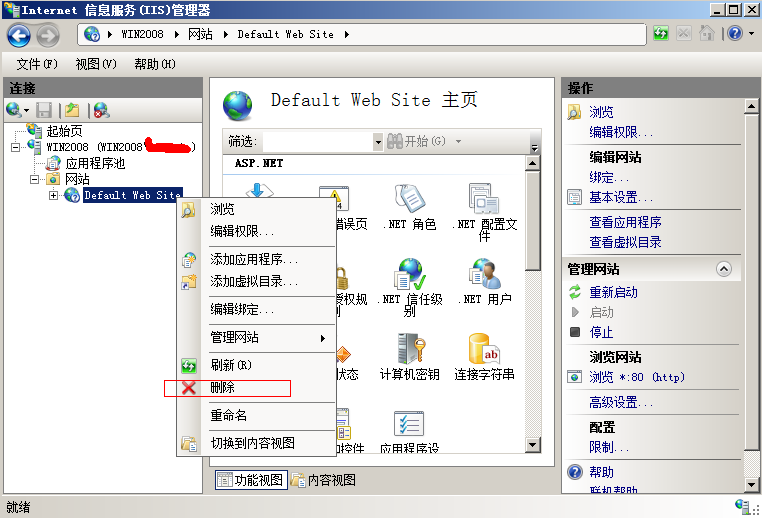Click the 基本设置... link in the actions pane

click(620, 197)
